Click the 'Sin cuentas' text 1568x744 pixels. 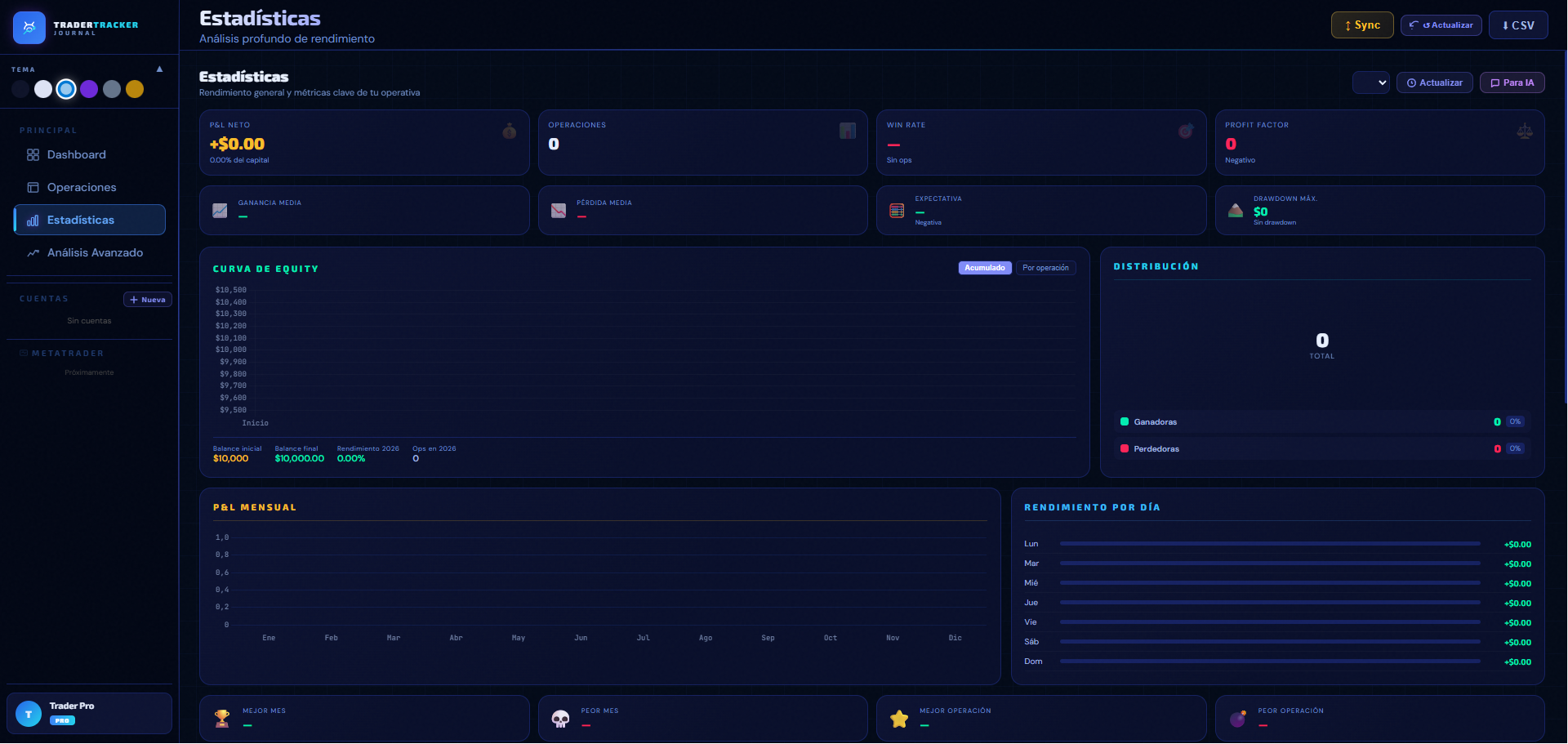coord(89,321)
